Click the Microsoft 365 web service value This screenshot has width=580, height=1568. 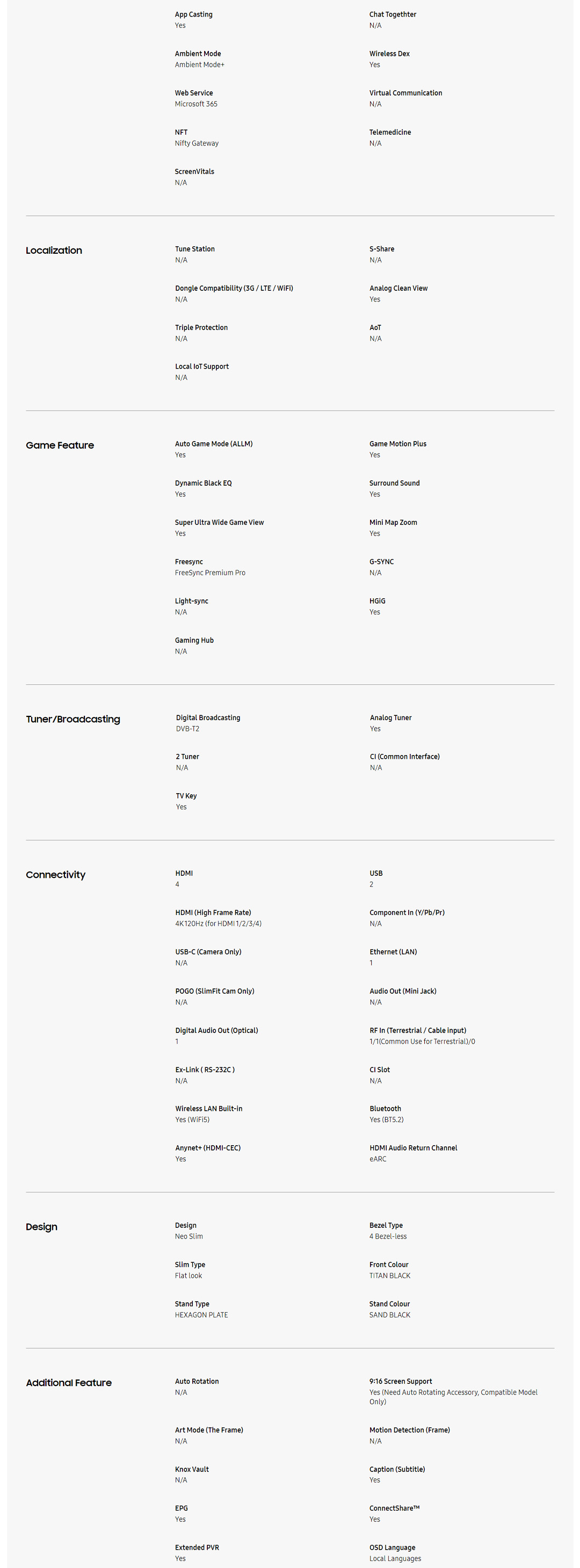[195, 104]
